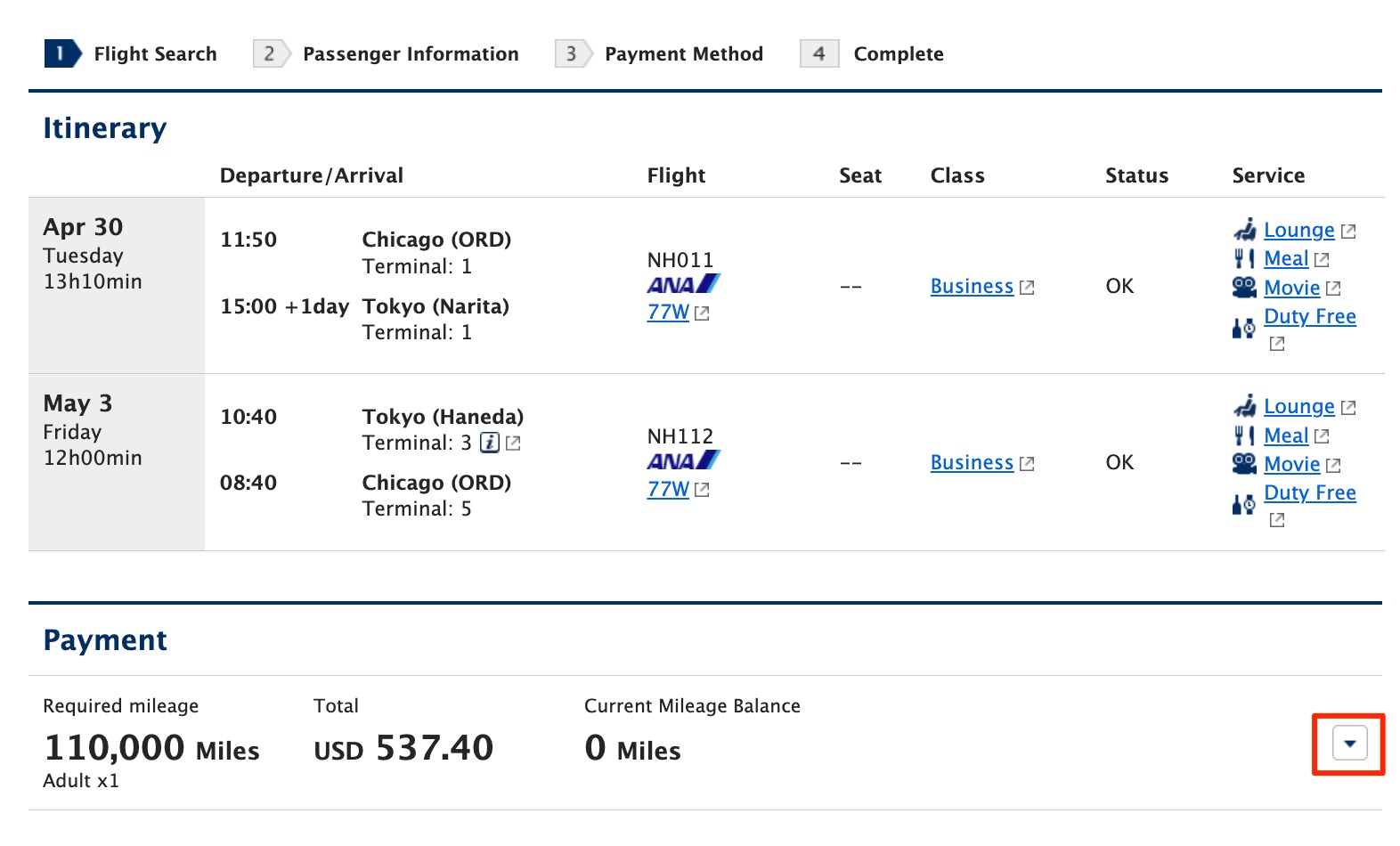Viewport: 1400px width, 846px height.
Task: Open Business class link for NH011
Action: coord(972,287)
